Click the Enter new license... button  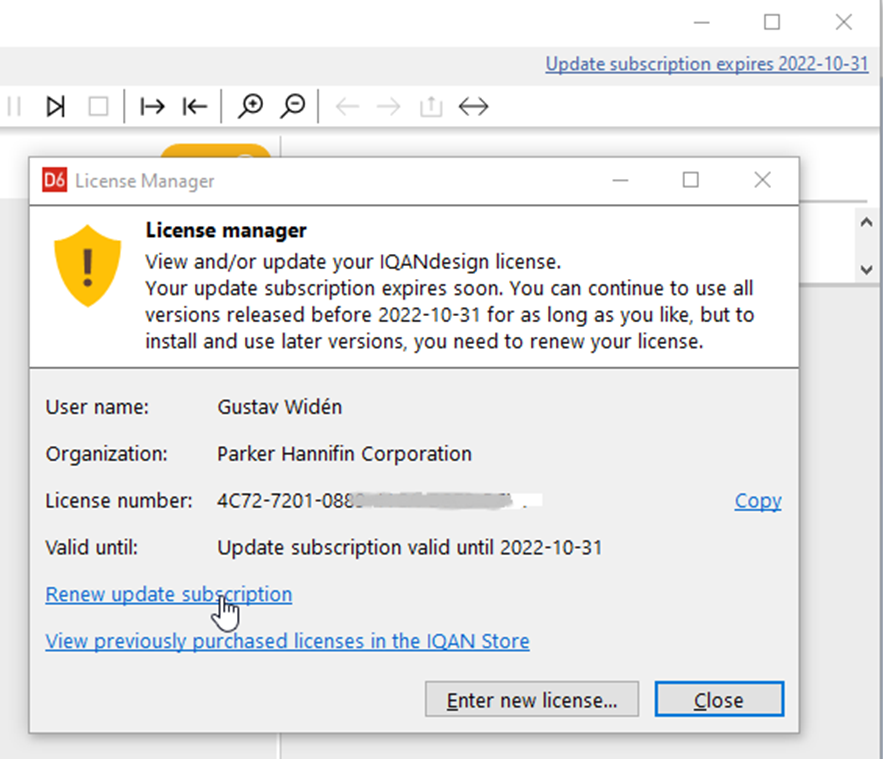click(x=532, y=699)
